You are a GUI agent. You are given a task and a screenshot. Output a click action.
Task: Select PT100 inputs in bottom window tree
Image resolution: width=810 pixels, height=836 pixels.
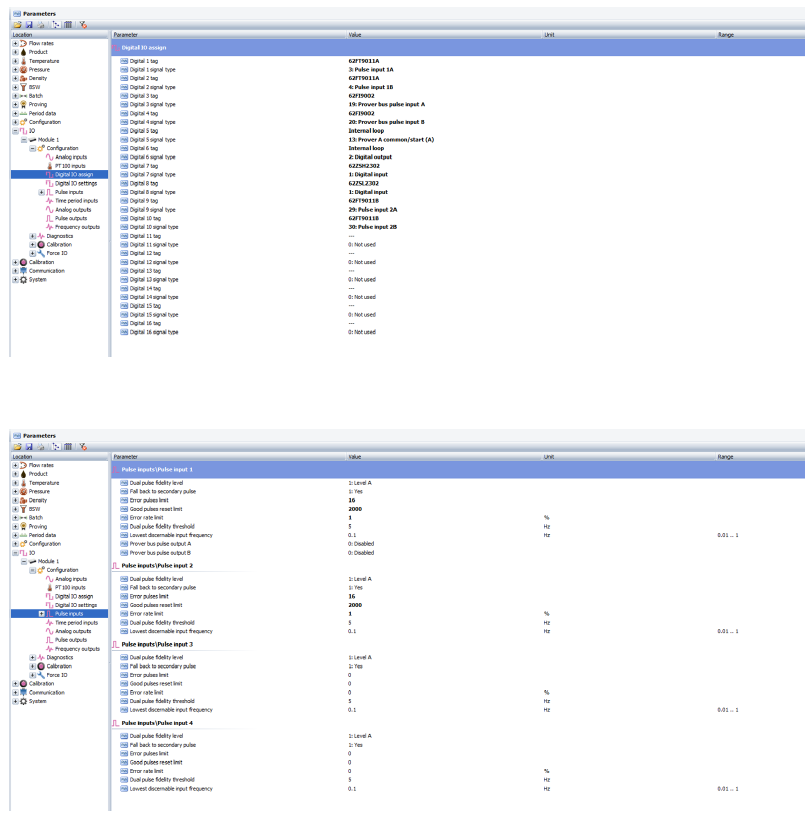pos(70,588)
